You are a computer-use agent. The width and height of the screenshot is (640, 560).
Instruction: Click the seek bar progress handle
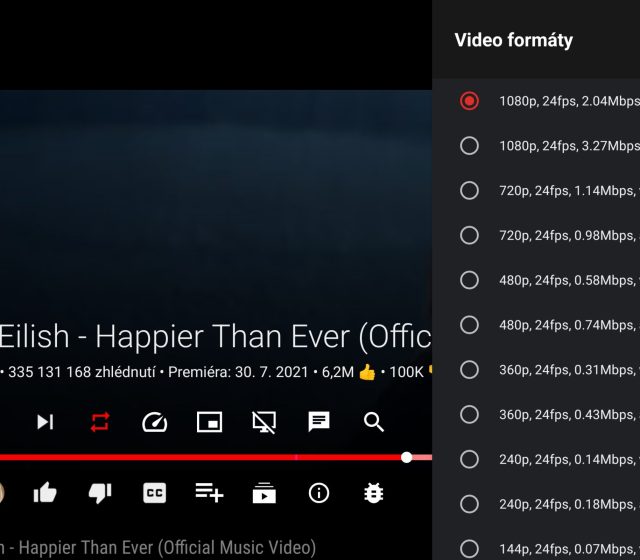(406, 457)
